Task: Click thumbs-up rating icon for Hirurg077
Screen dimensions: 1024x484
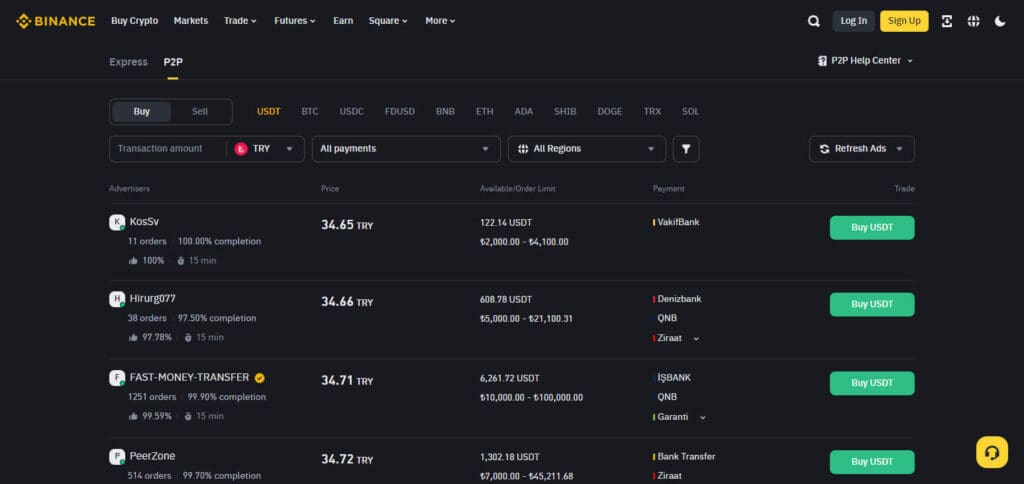Action: coord(133,338)
